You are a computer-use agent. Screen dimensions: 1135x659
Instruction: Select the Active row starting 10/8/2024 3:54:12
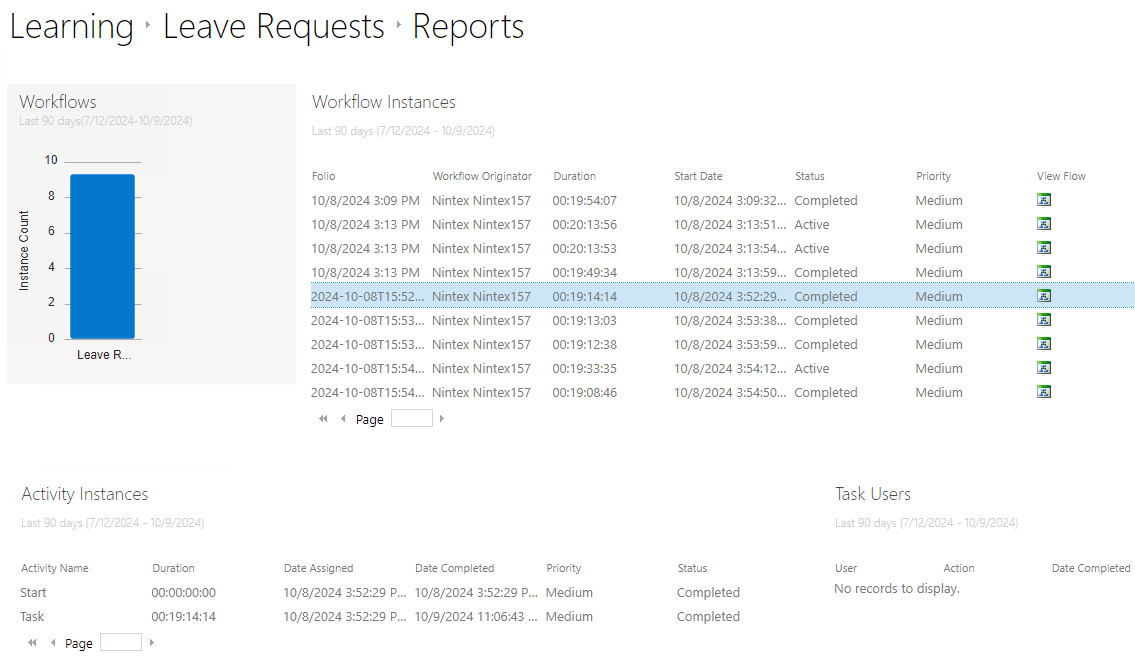pos(722,367)
